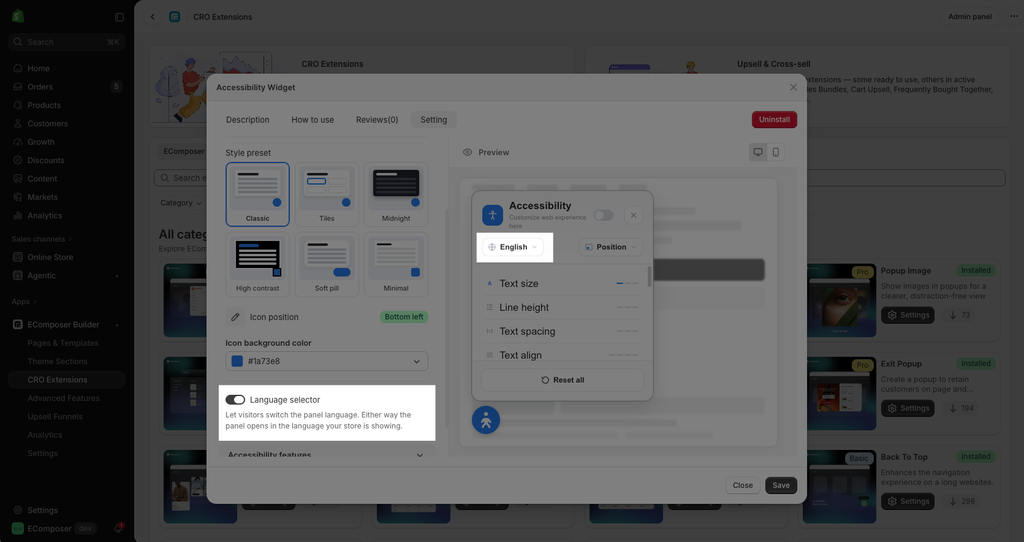Switch preview to desktop view
This screenshot has width=1024, height=542.
pyautogui.click(x=758, y=152)
